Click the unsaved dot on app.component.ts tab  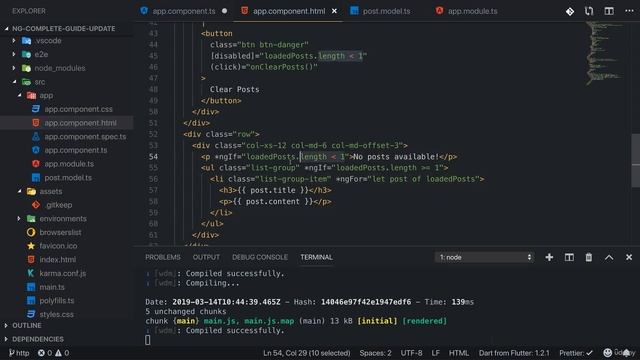224,11
